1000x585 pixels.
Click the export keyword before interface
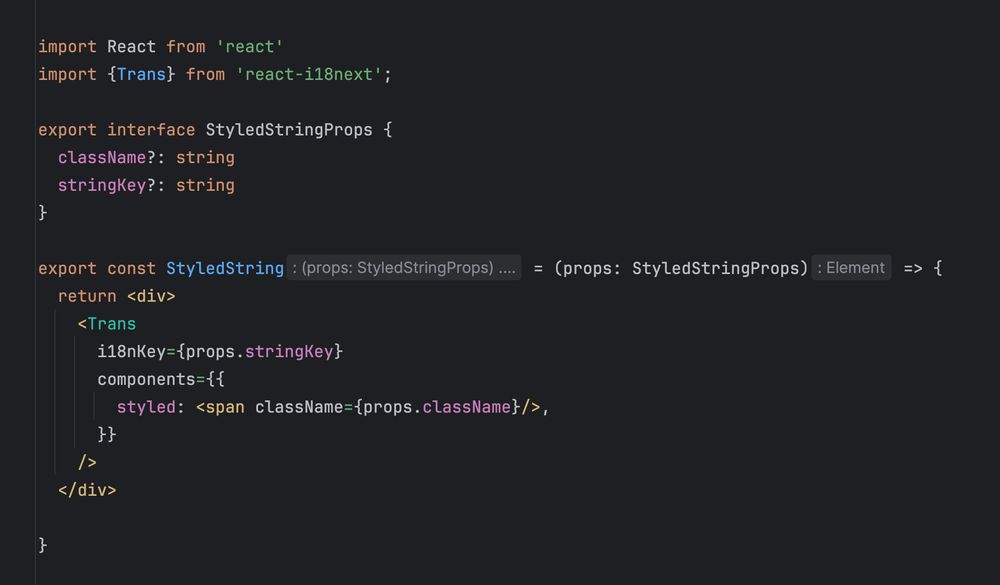pos(68,130)
